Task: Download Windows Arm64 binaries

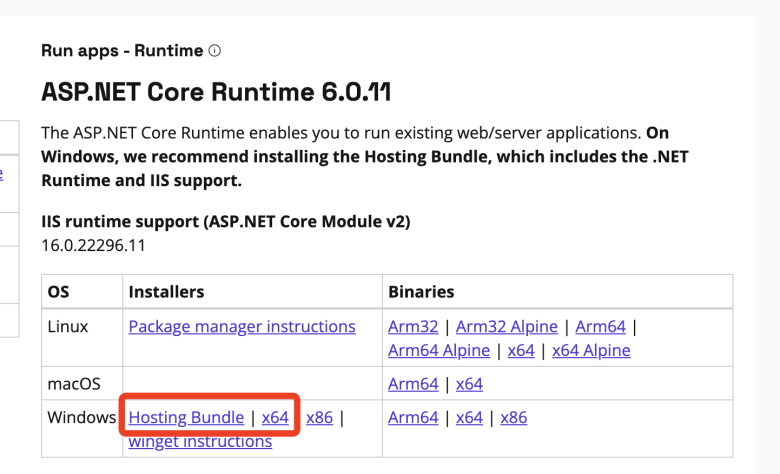Action: [413, 418]
